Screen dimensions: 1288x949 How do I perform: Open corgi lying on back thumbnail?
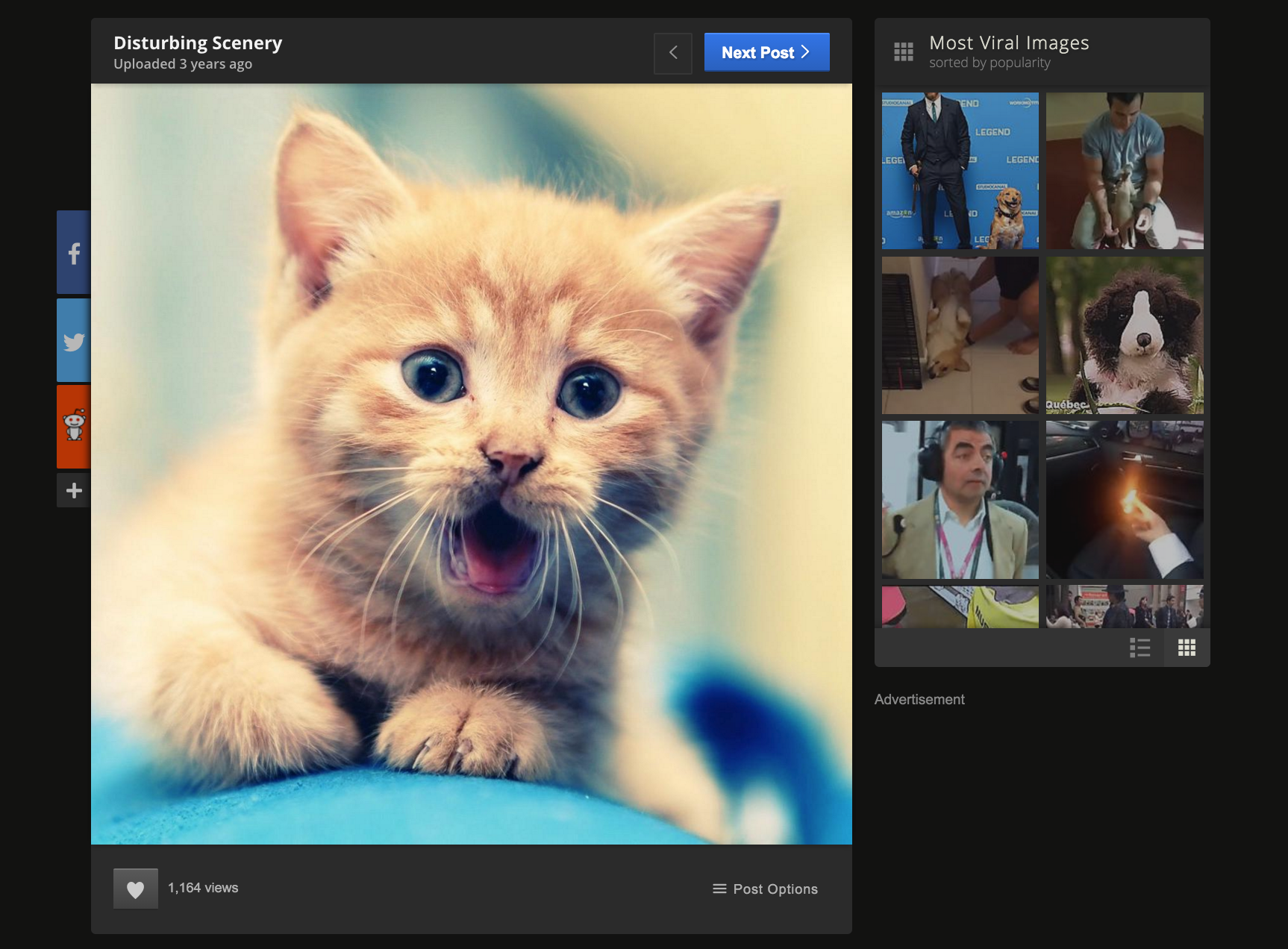(x=960, y=335)
